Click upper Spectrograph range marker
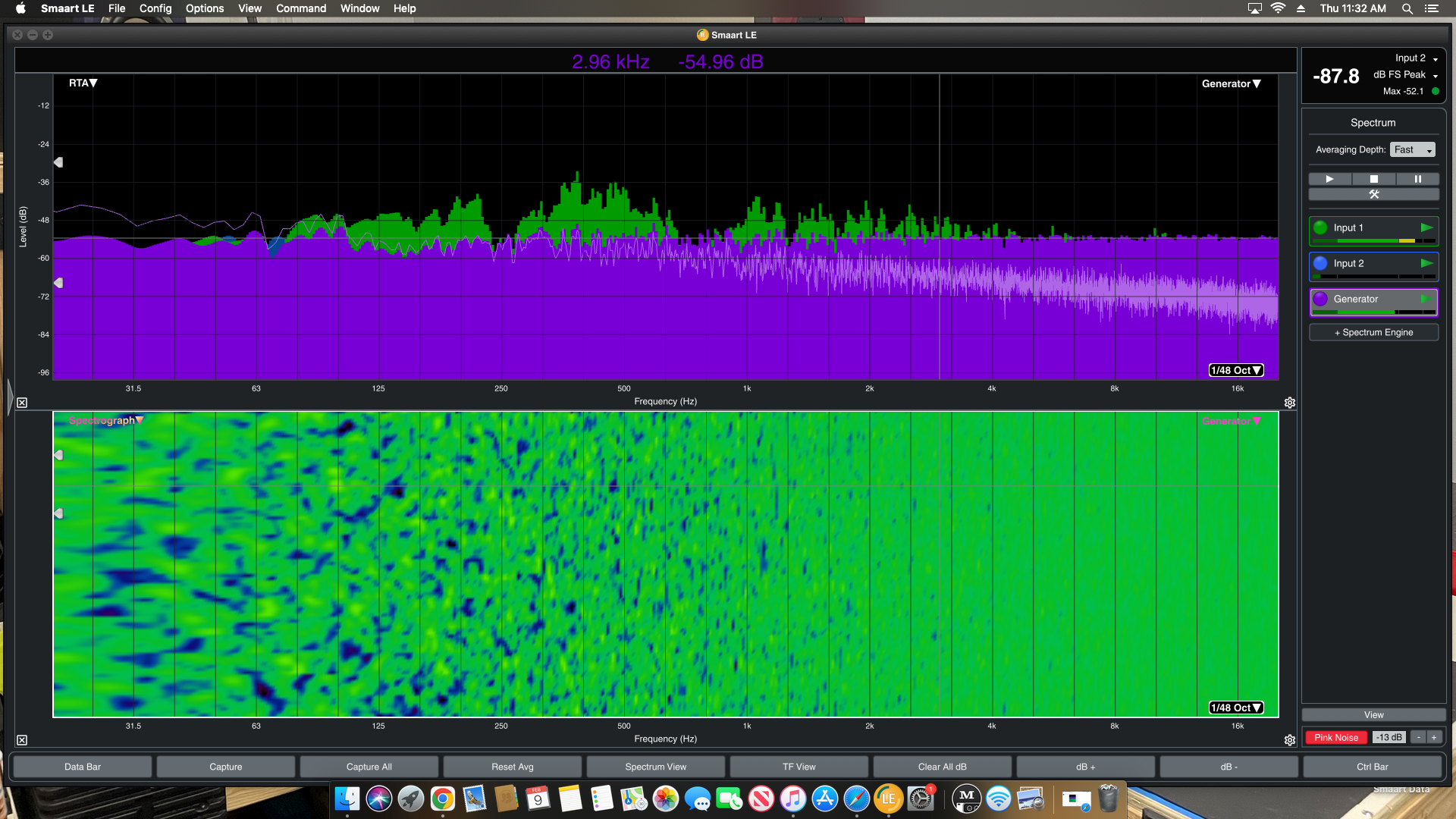This screenshot has height=819, width=1456. click(x=58, y=455)
